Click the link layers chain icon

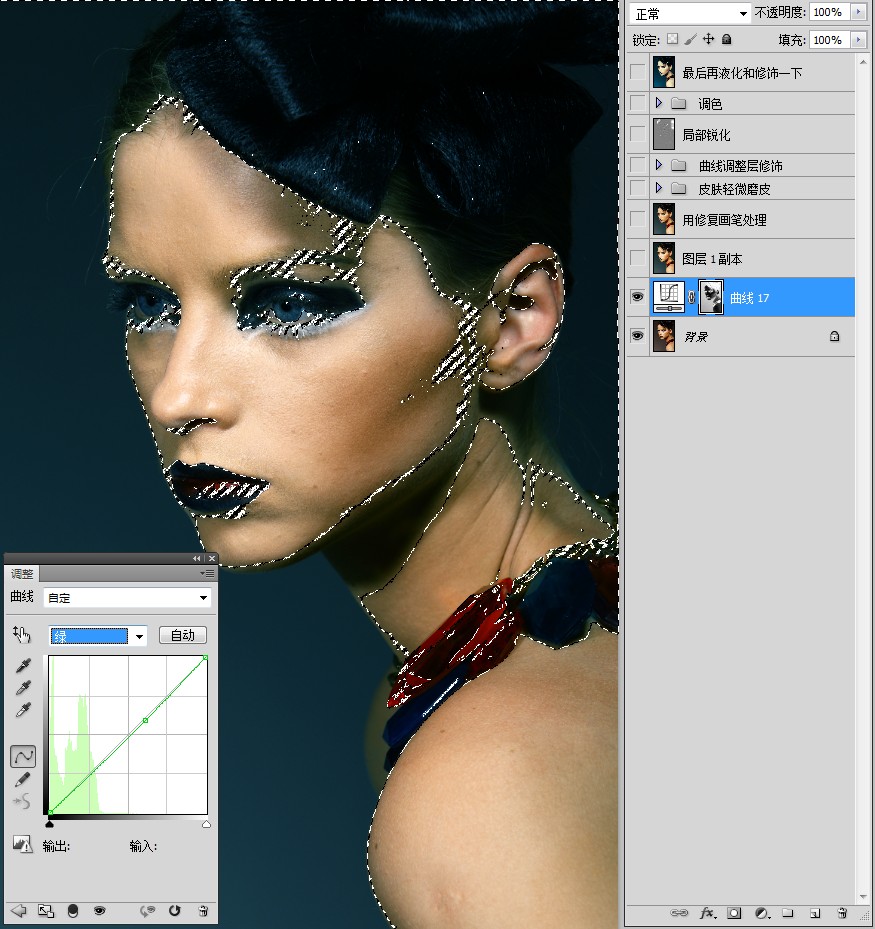(678, 913)
